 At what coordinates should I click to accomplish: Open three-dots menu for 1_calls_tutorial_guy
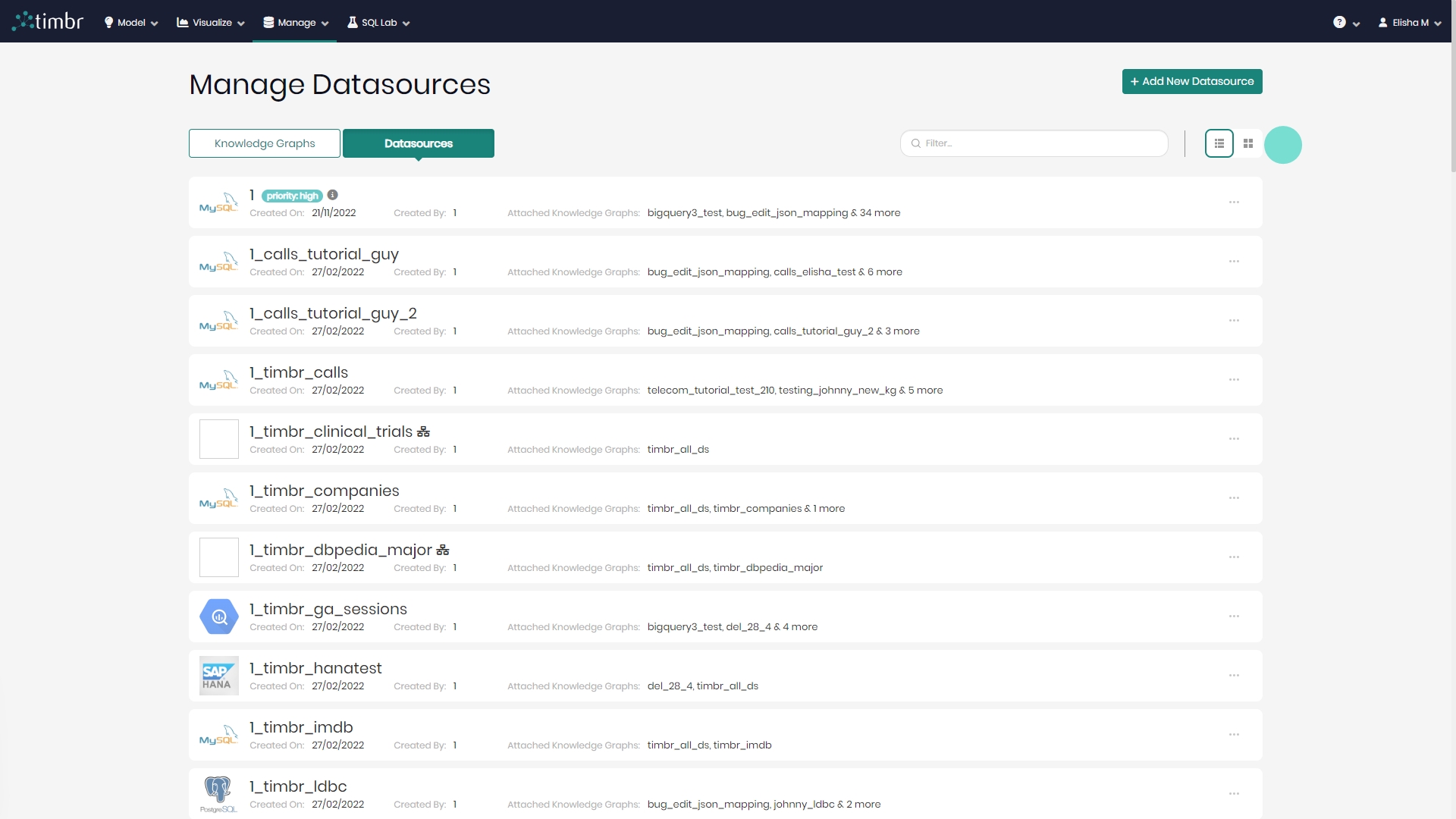pos(1234,262)
